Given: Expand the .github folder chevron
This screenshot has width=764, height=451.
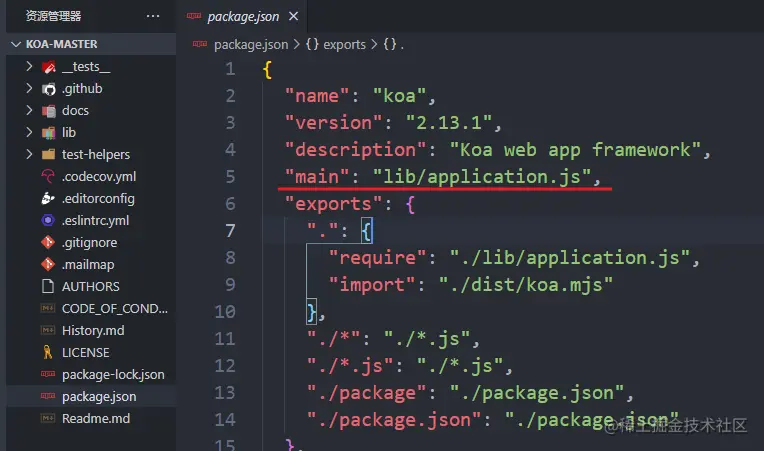Looking at the screenshot, I should click(29, 88).
